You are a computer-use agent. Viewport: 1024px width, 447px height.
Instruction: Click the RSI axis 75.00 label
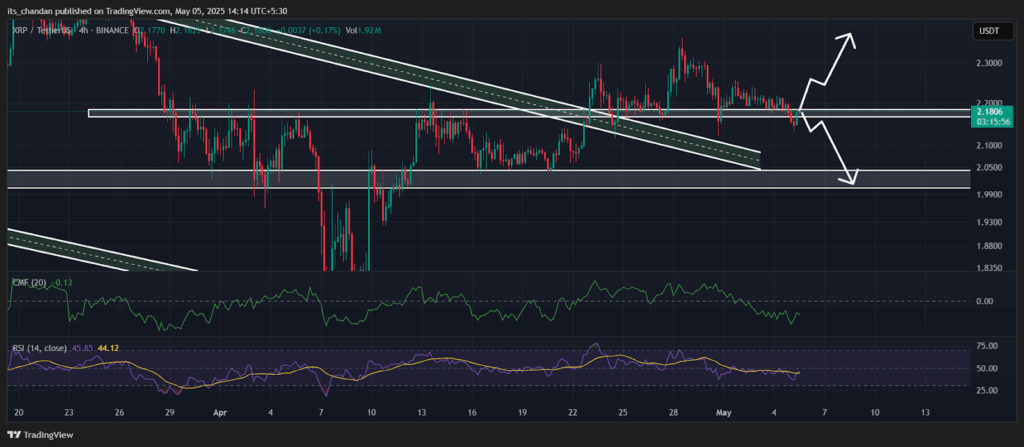987,346
